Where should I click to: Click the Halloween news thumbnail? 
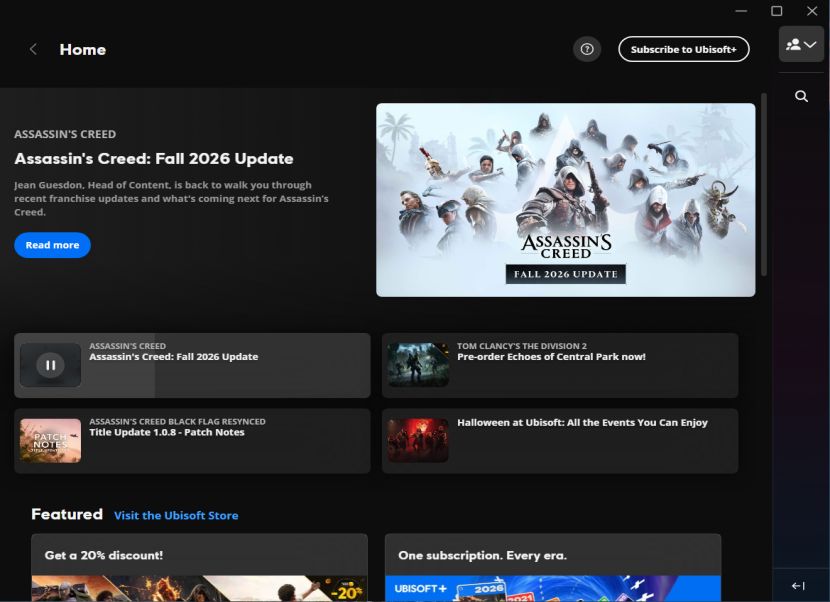(418, 441)
